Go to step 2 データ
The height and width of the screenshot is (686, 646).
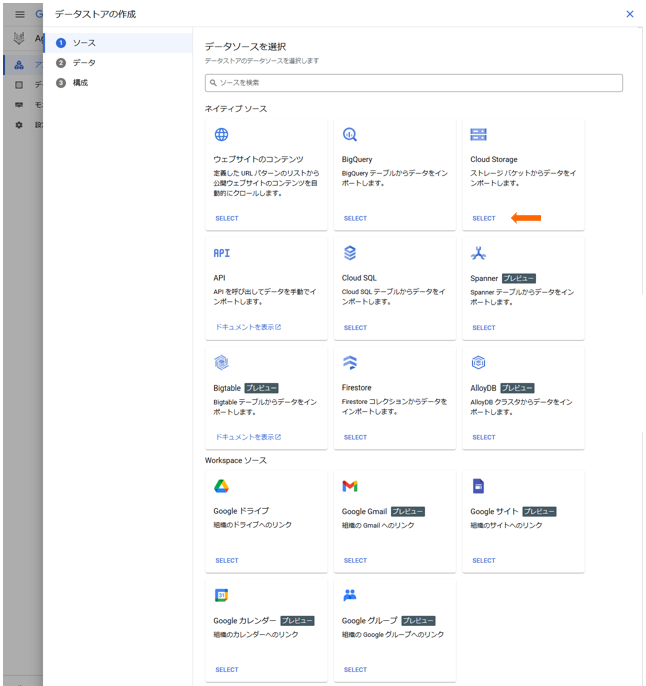tap(118, 63)
